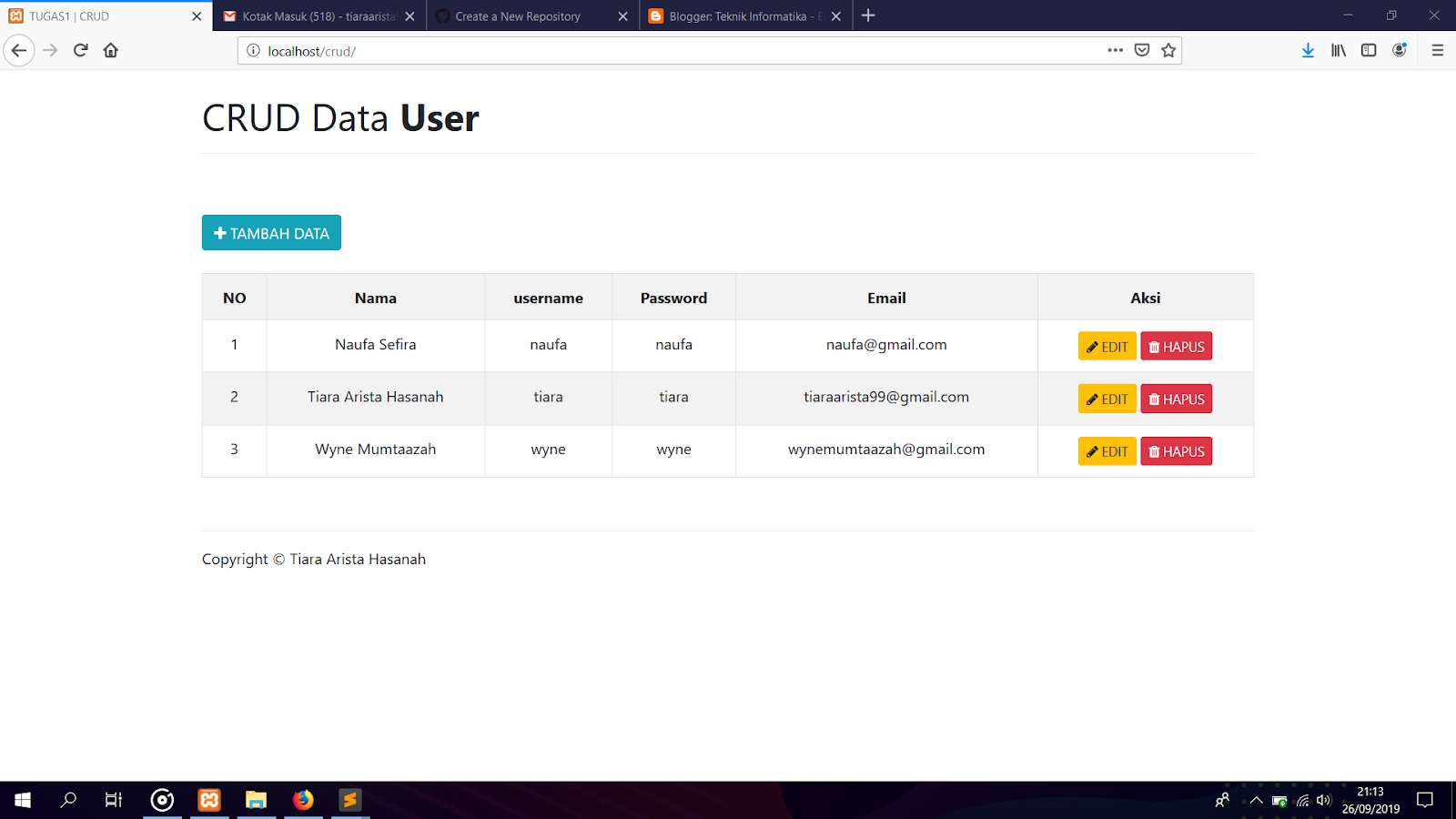Open the Firefox hamburger menu
This screenshot has height=819, width=1456.
pos(1438,50)
